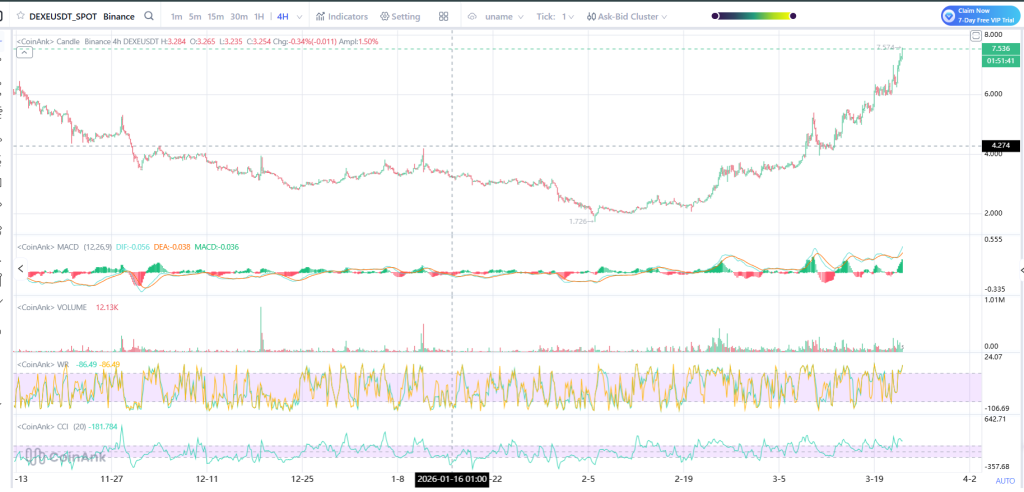Click the left handle of color gradient slider

click(x=716, y=17)
